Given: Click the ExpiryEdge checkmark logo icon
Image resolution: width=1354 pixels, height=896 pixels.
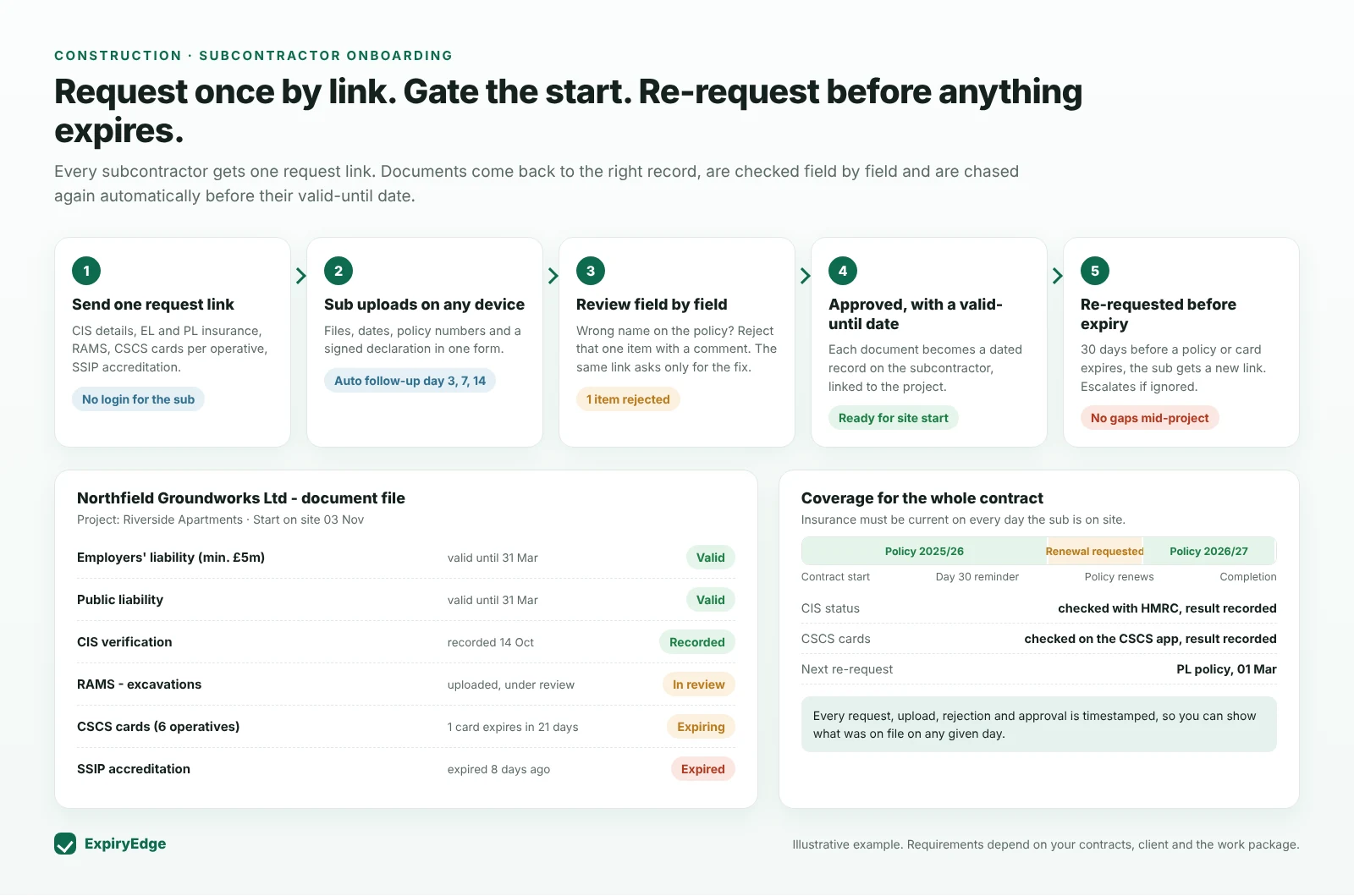Looking at the screenshot, I should (65, 844).
